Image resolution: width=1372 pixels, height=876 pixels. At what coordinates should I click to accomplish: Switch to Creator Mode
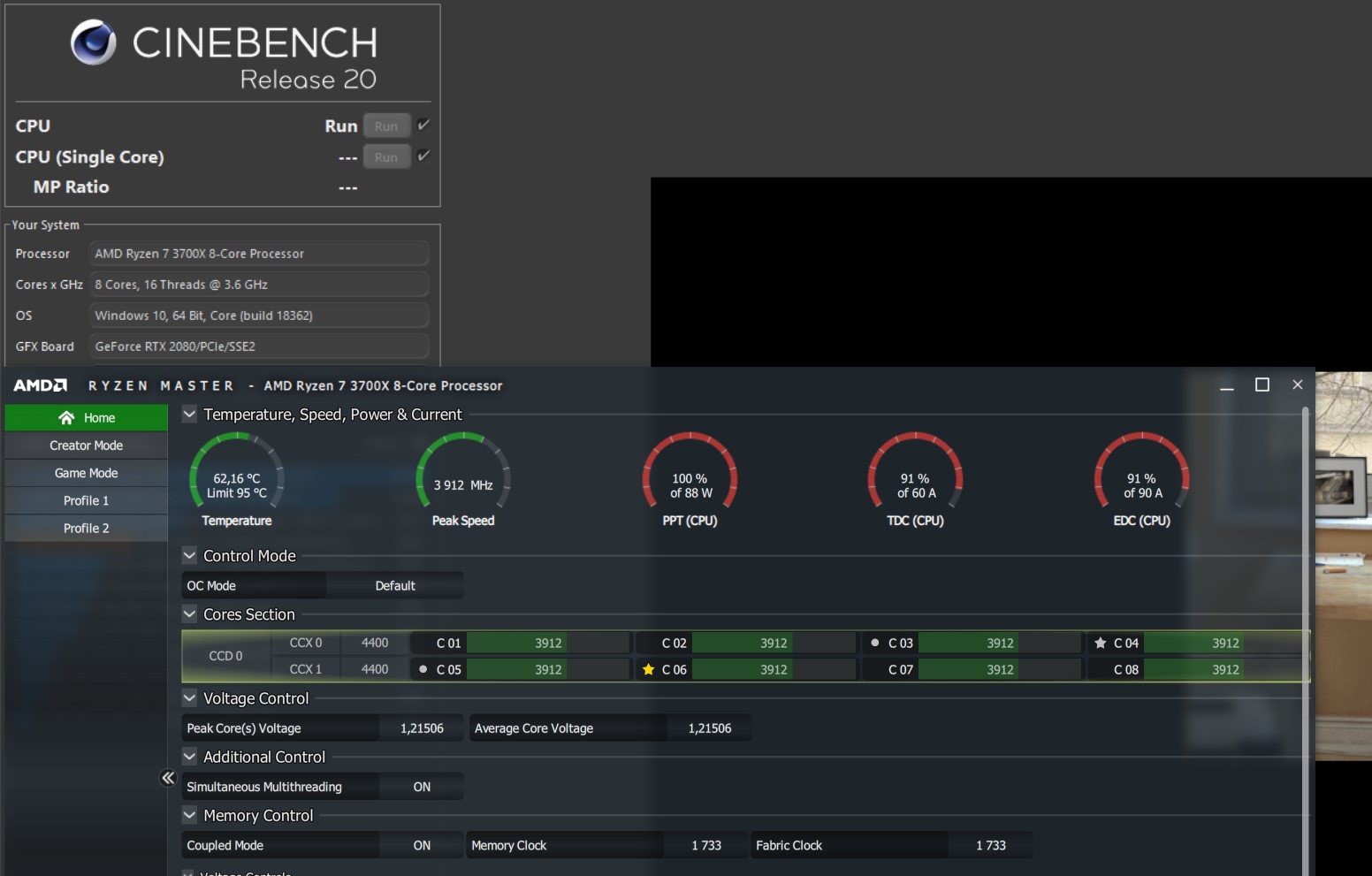tap(87, 446)
